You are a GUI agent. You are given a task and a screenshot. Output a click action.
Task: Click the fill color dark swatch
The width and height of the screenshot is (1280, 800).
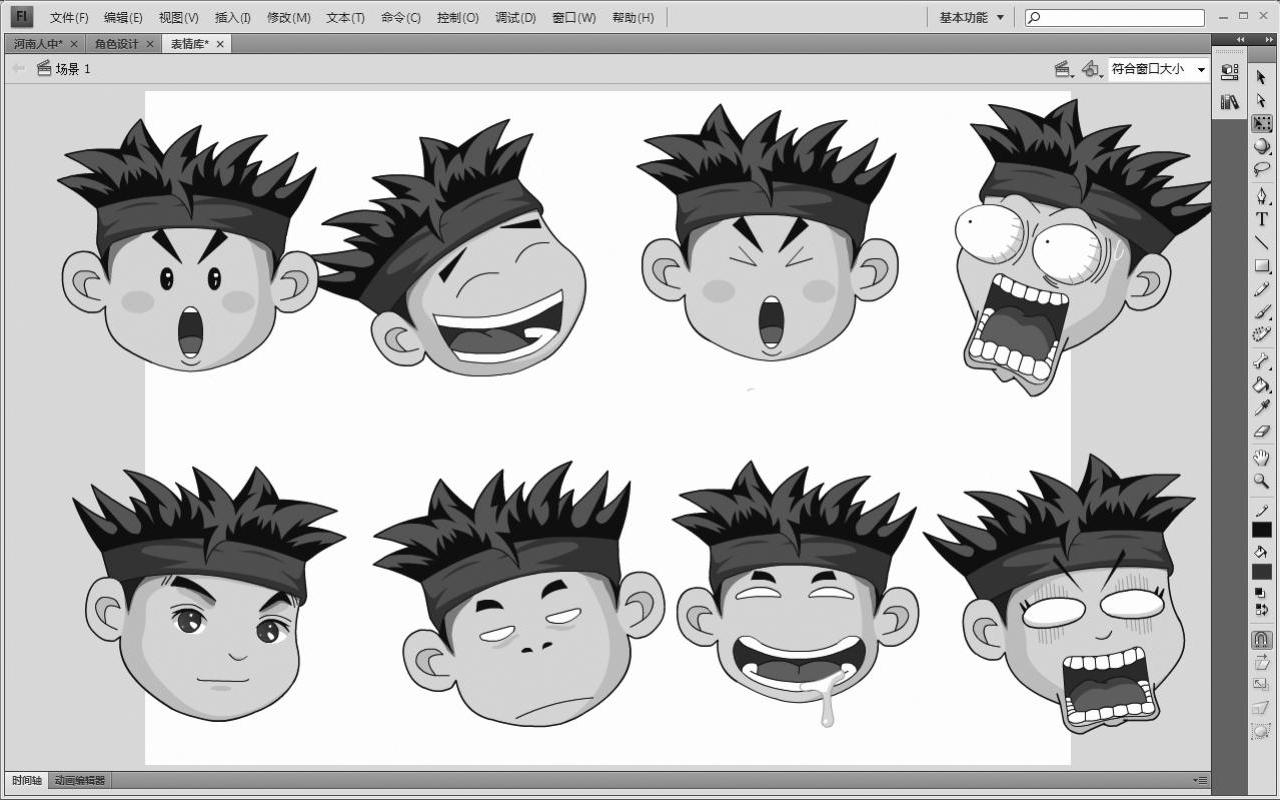pos(1261,571)
